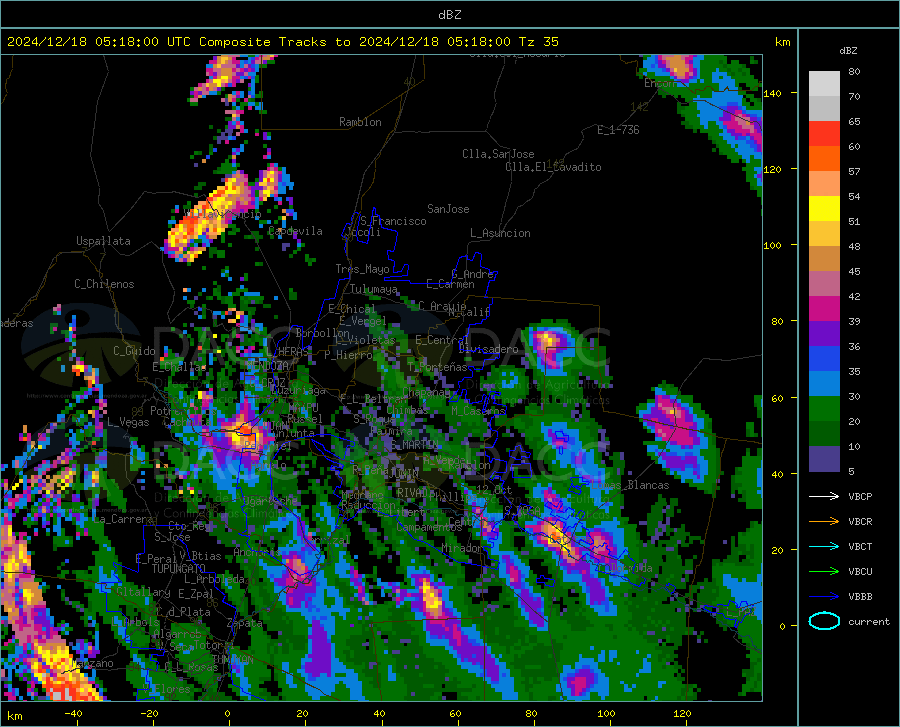Click the L_Vegas place label
The height and width of the screenshot is (727, 900).
pyautogui.click(x=128, y=422)
